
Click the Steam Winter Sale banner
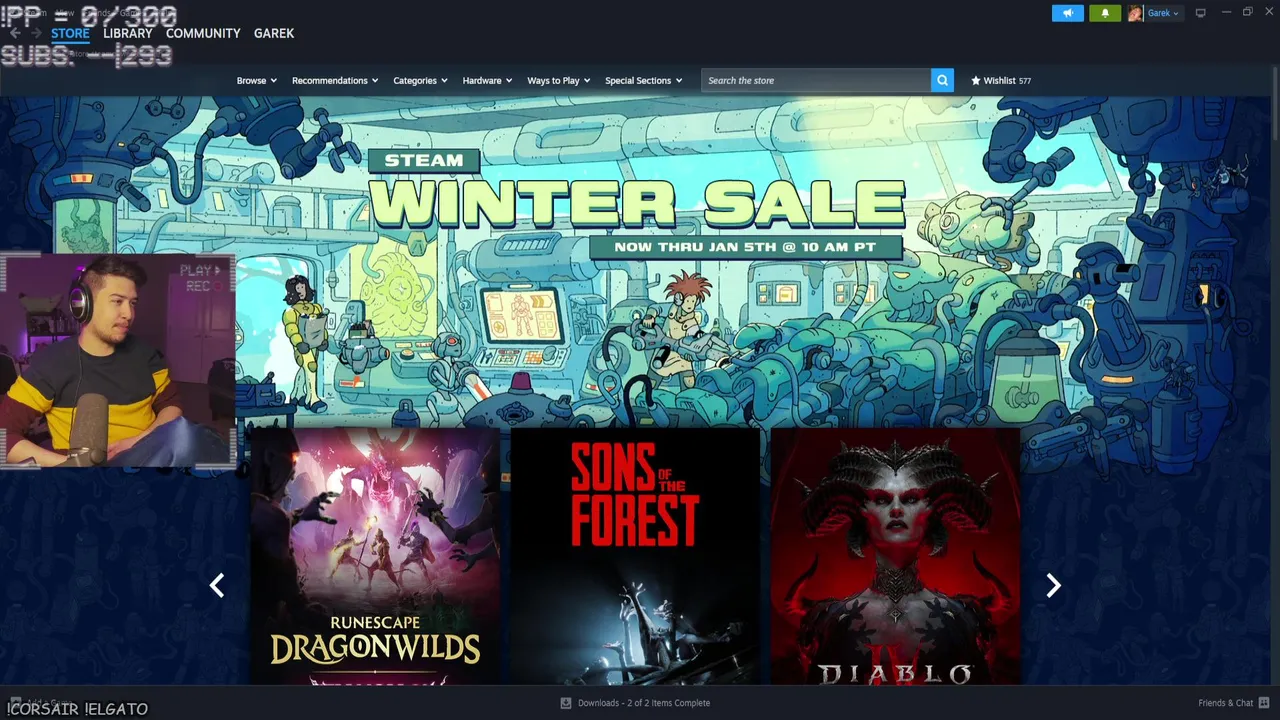tap(636, 204)
